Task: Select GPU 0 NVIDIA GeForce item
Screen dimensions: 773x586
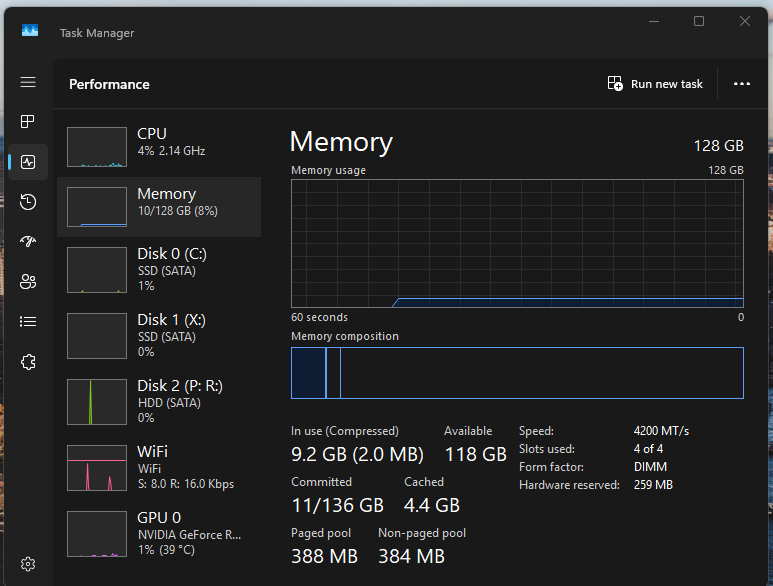Action: point(159,533)
